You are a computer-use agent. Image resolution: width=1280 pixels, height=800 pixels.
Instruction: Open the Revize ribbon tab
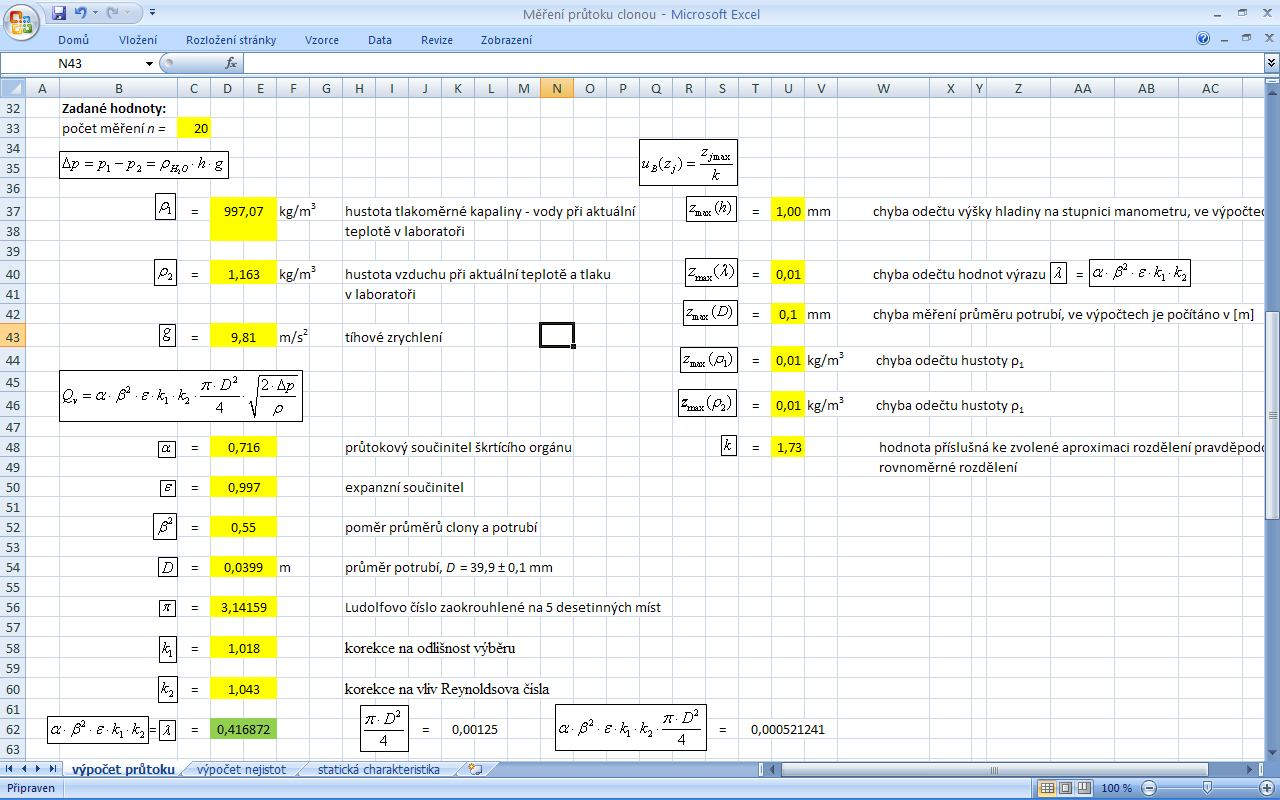point(437,40)
